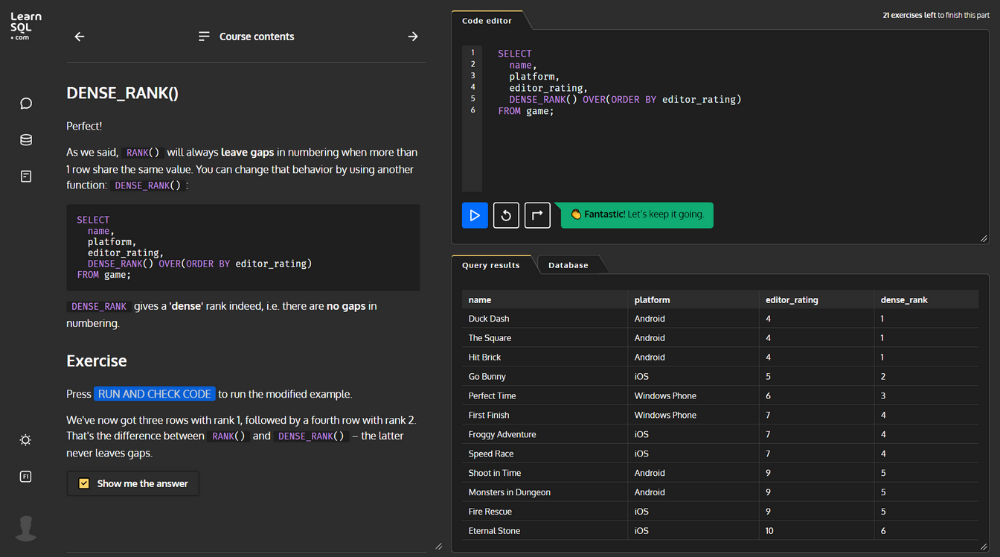
Task: Switch to the Query results tab
Action: click(x=490, y=265)
